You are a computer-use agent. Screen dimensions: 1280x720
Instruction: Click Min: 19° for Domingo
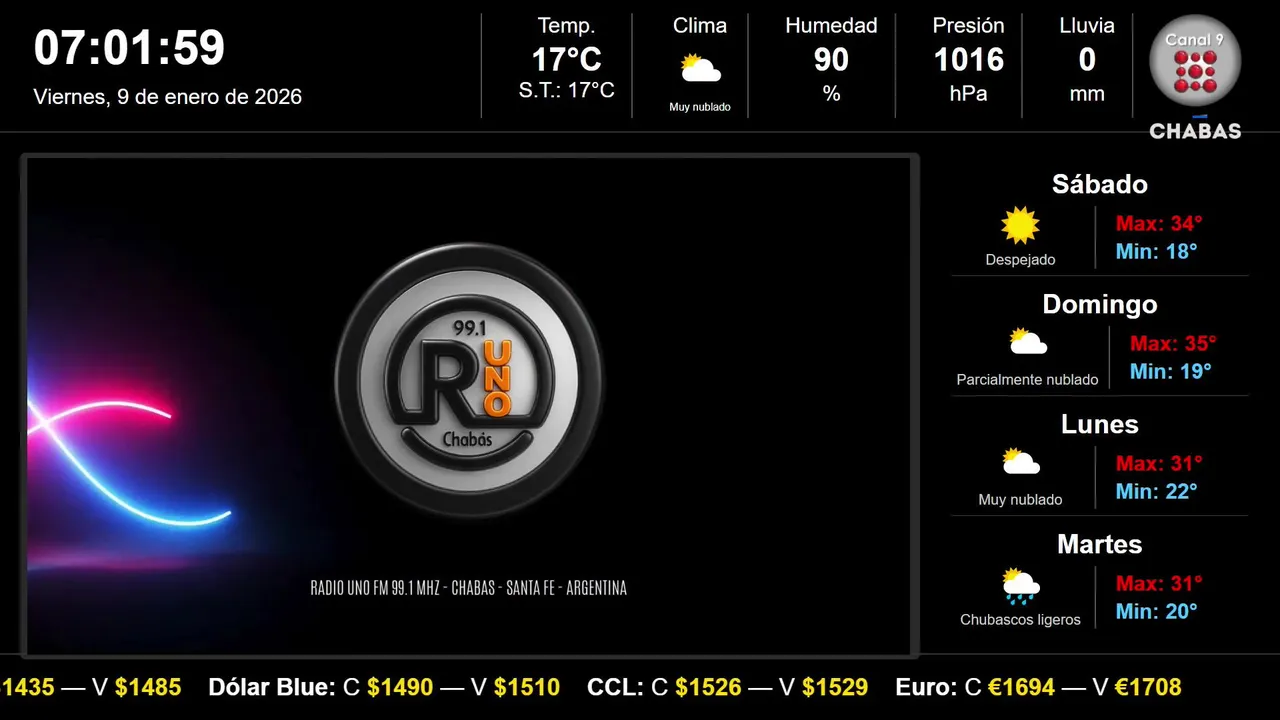tap(1170, 371)
